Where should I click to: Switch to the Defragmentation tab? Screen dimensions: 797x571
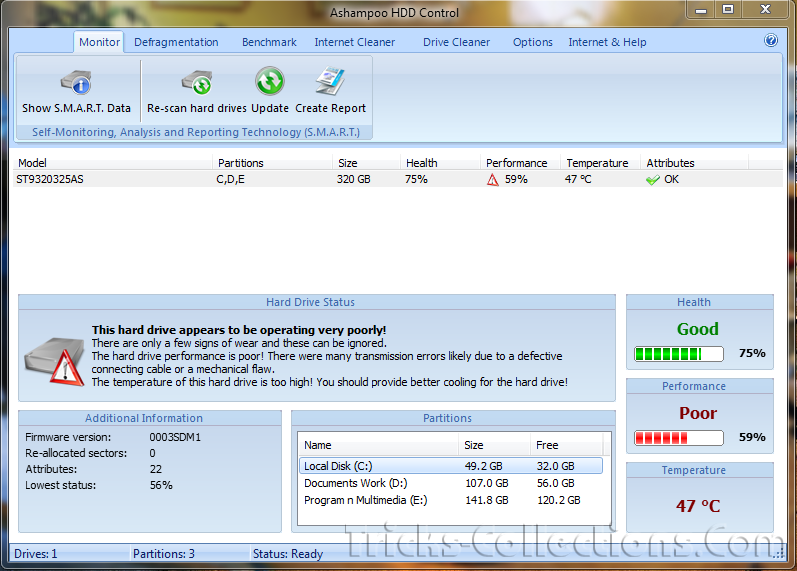176,42
